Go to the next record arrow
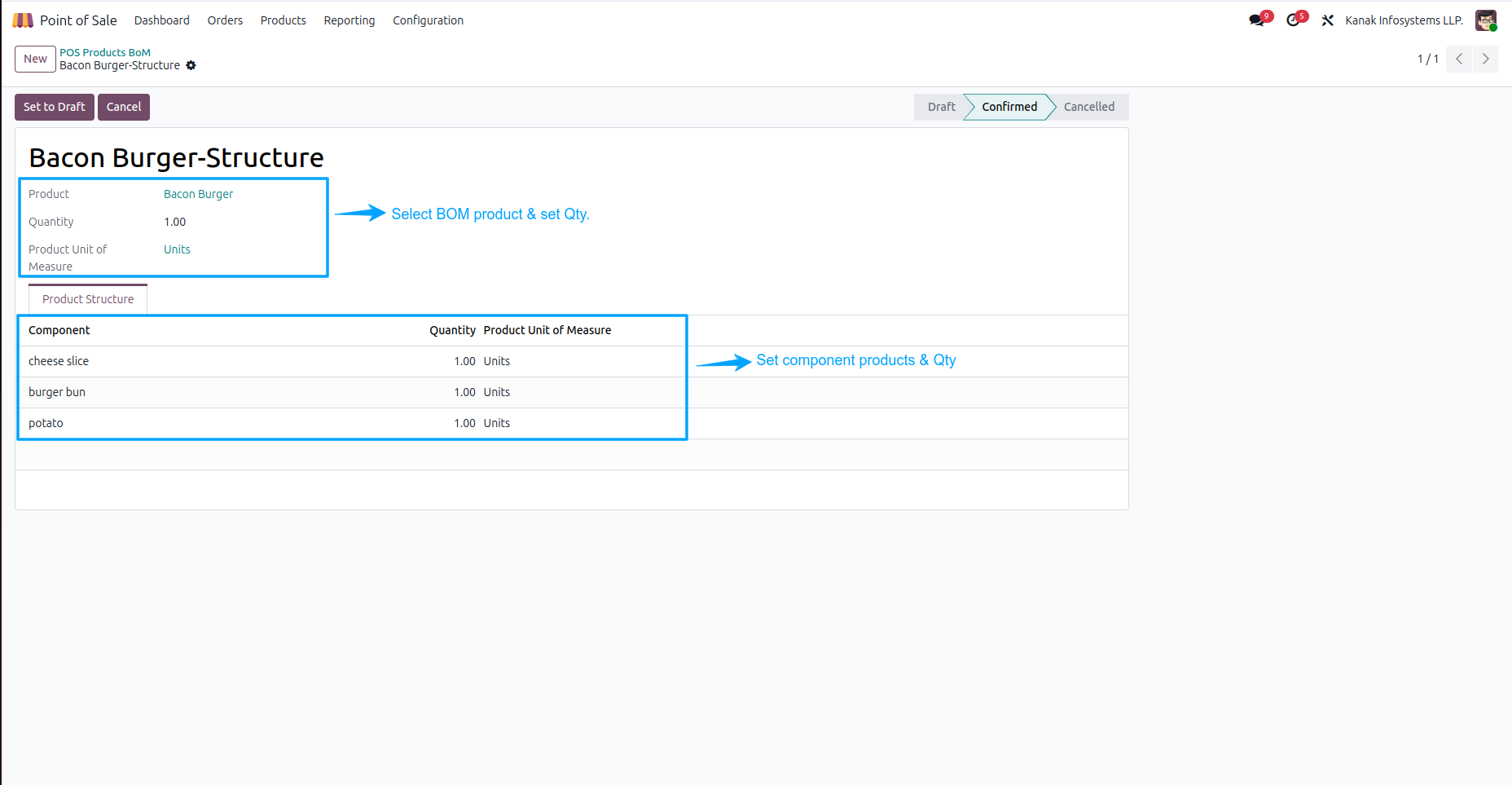The height and width of the screenshot is (785, 1512). click(1485, 59)
